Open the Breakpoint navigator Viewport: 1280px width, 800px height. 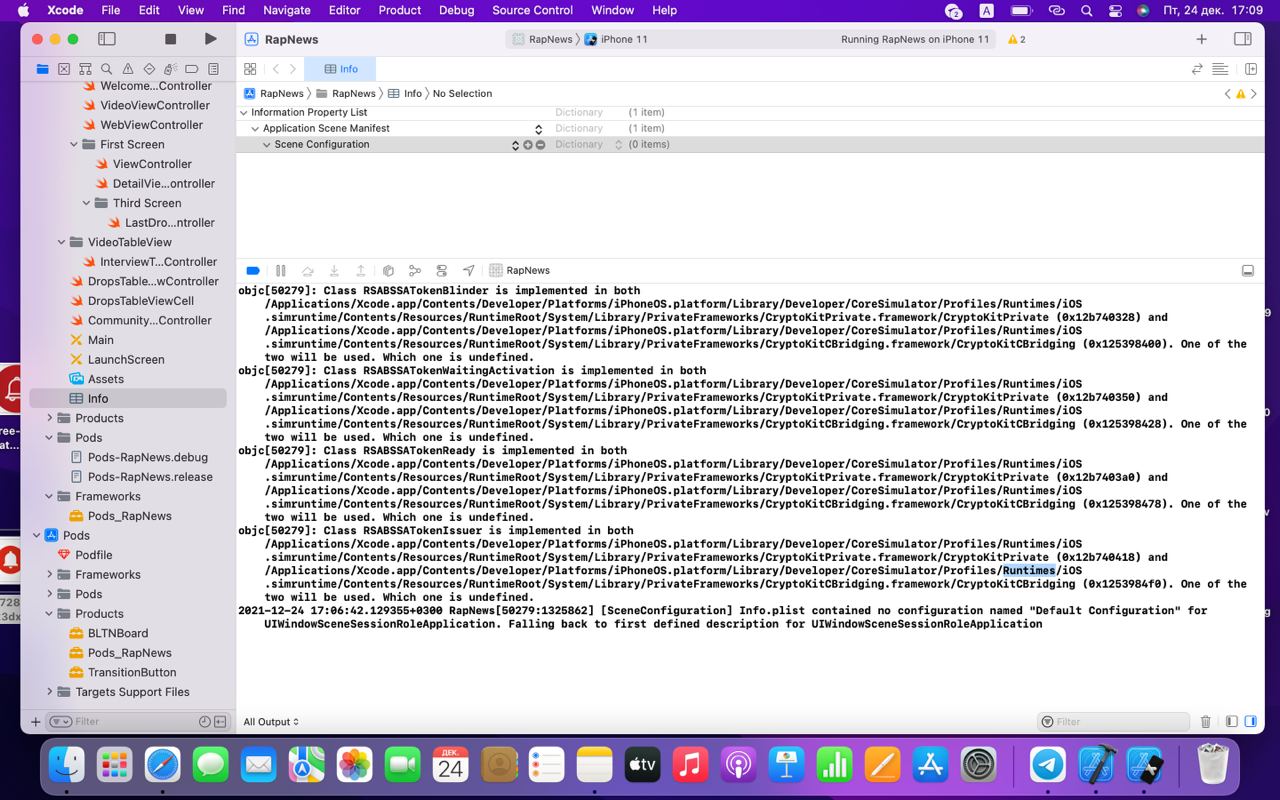192,69
